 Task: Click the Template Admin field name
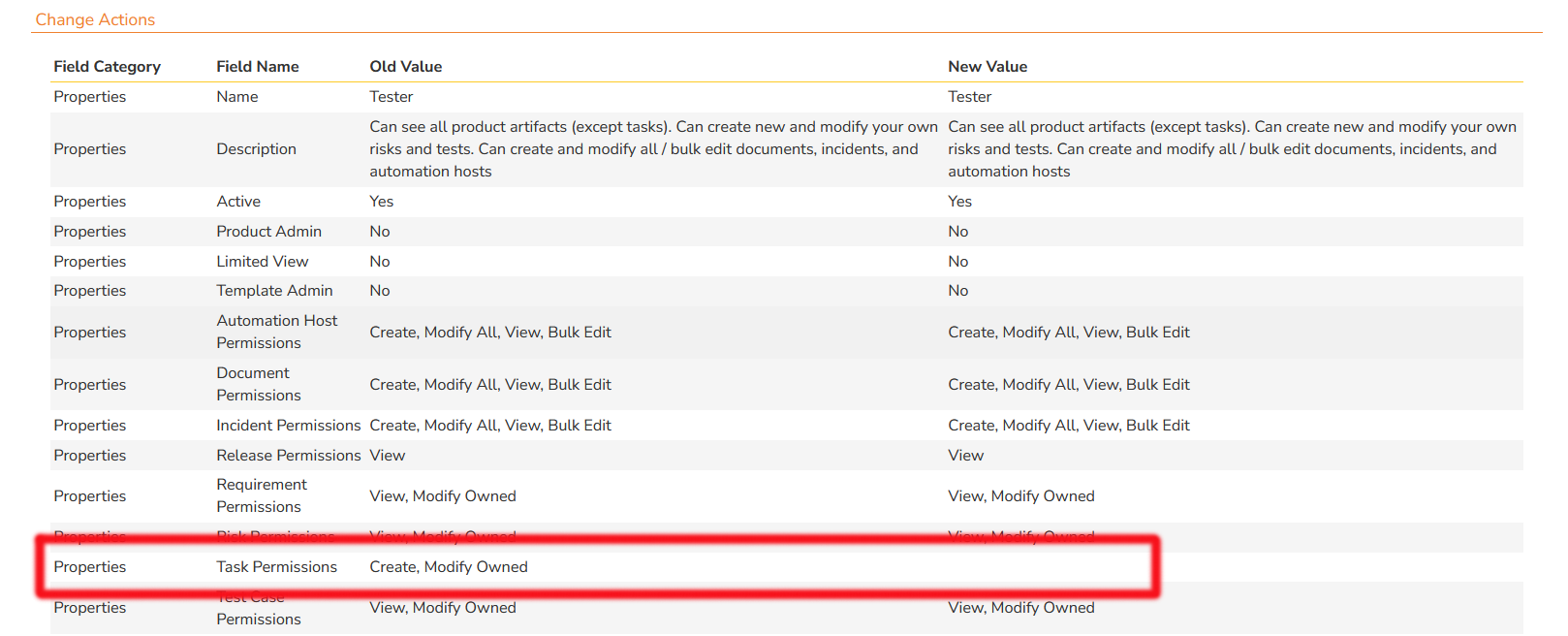pos(274,290)
